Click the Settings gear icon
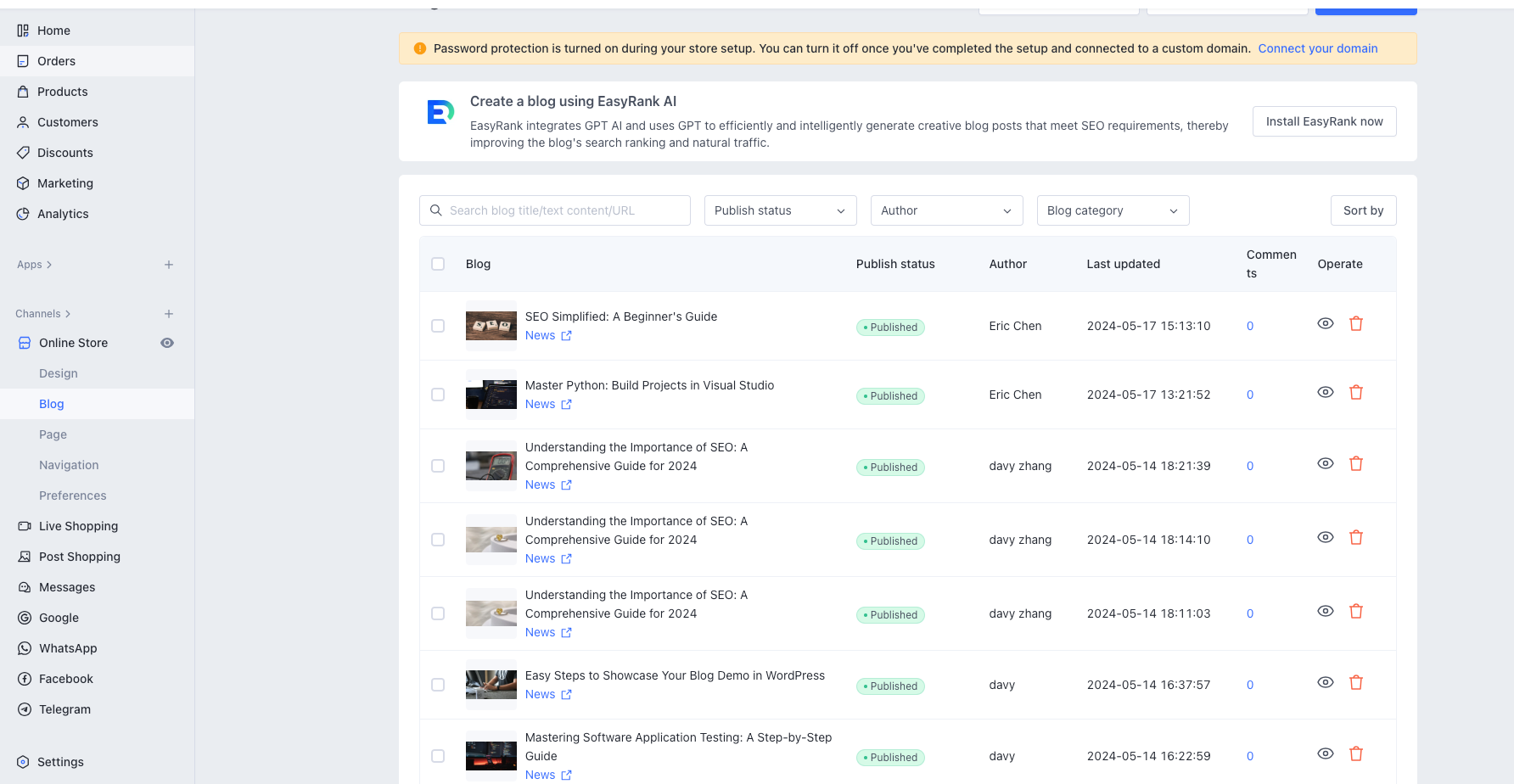 23,762
